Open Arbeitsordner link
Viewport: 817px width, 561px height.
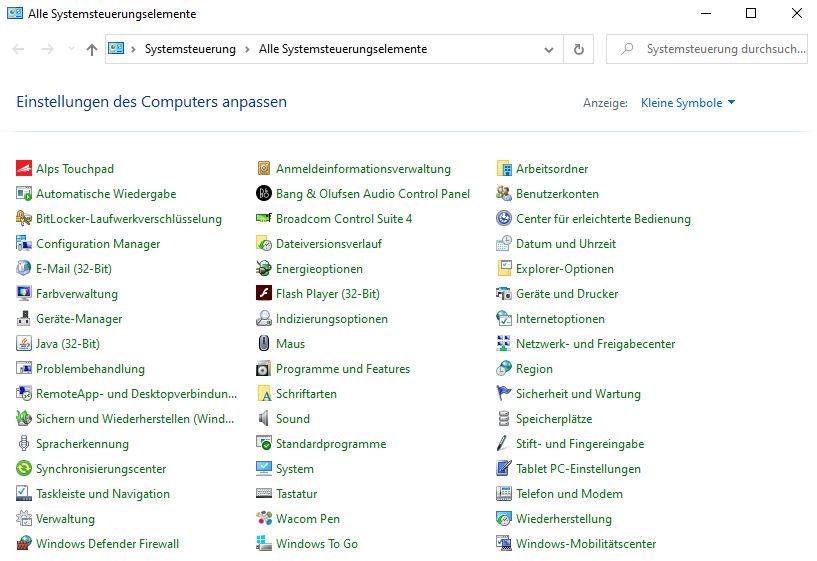point(552,169)
